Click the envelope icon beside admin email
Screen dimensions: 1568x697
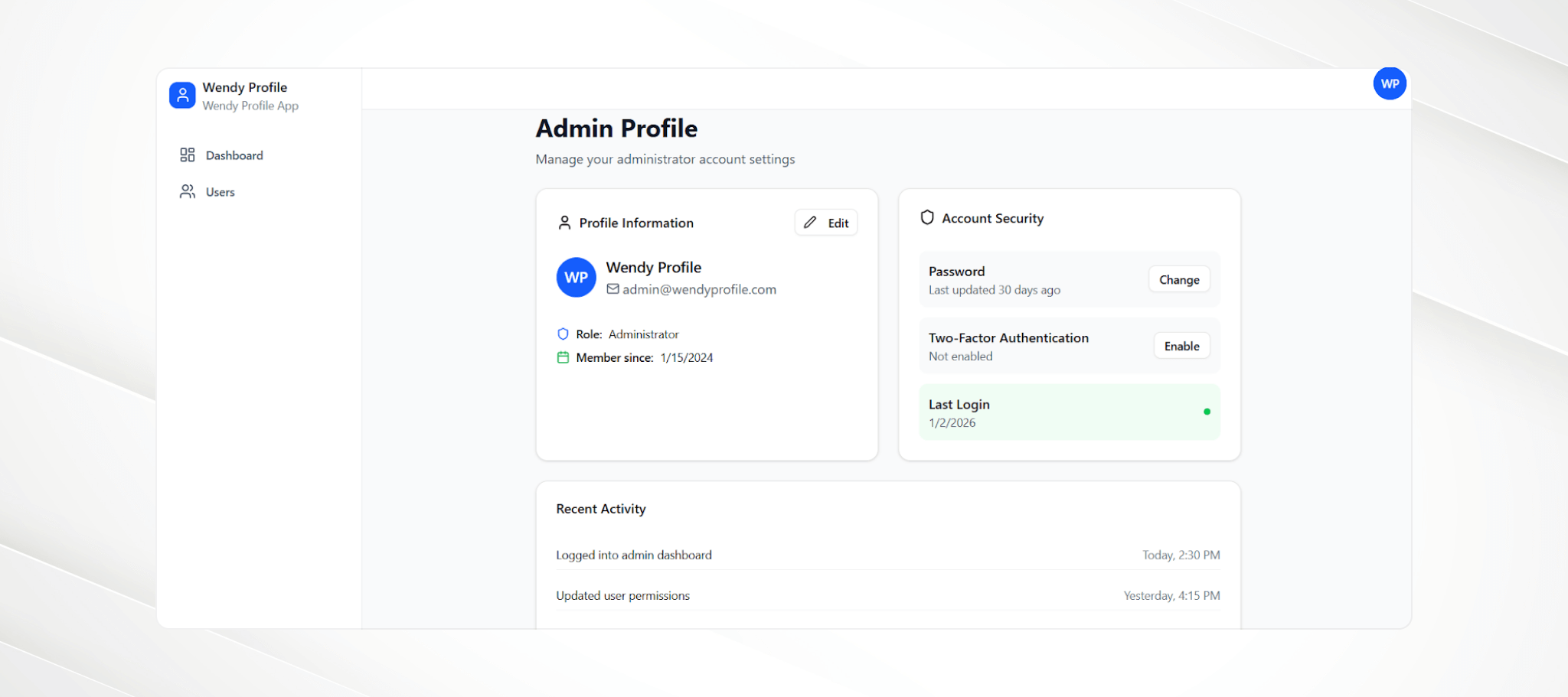[613, 289]
